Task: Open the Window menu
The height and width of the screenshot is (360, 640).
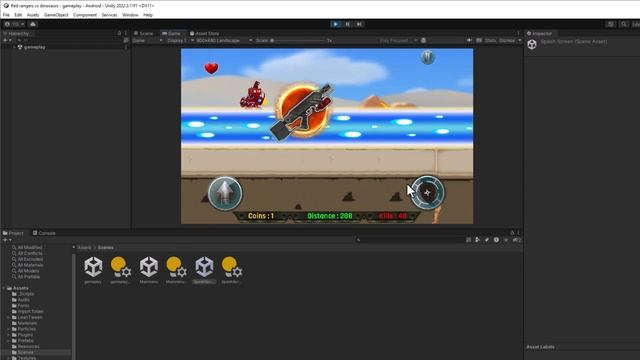Action: click(130, 15)
